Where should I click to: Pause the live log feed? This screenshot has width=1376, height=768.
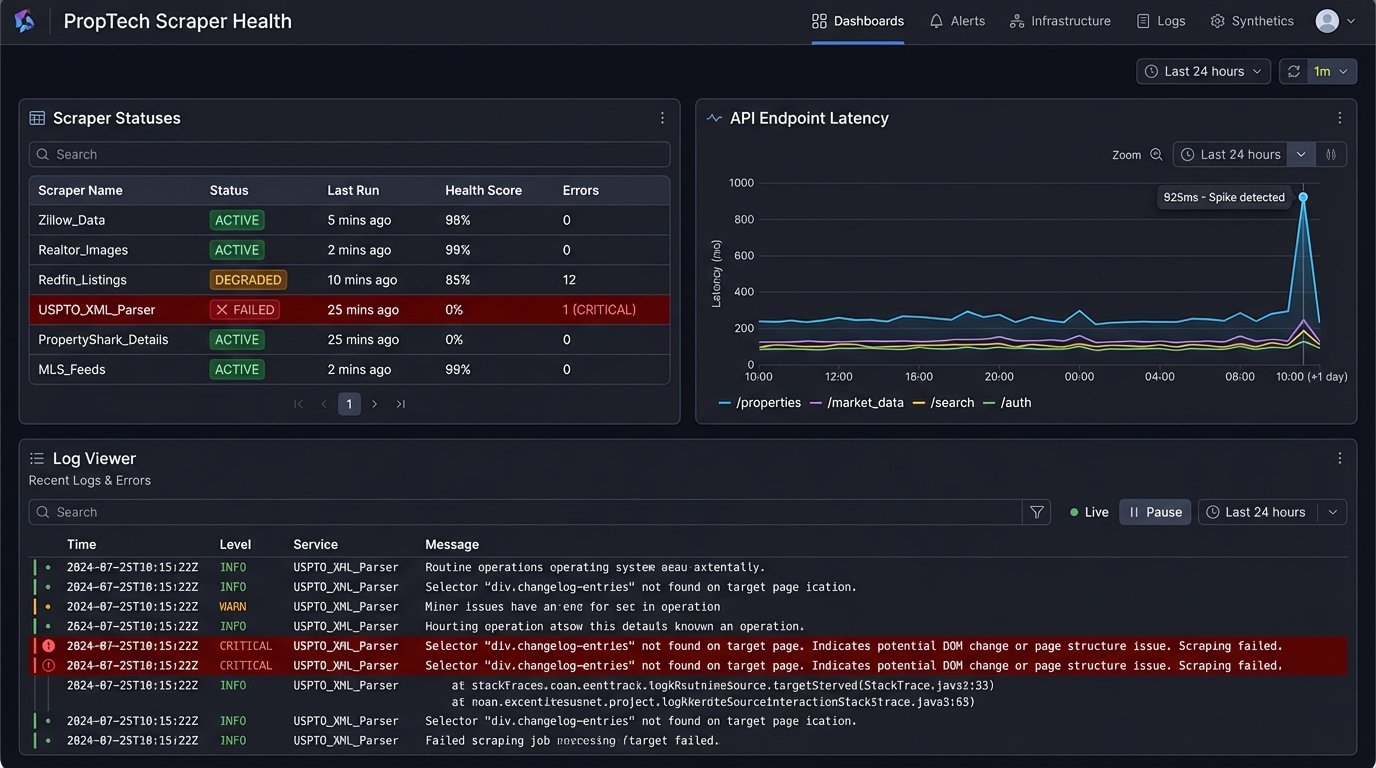tap(1155, 512)
